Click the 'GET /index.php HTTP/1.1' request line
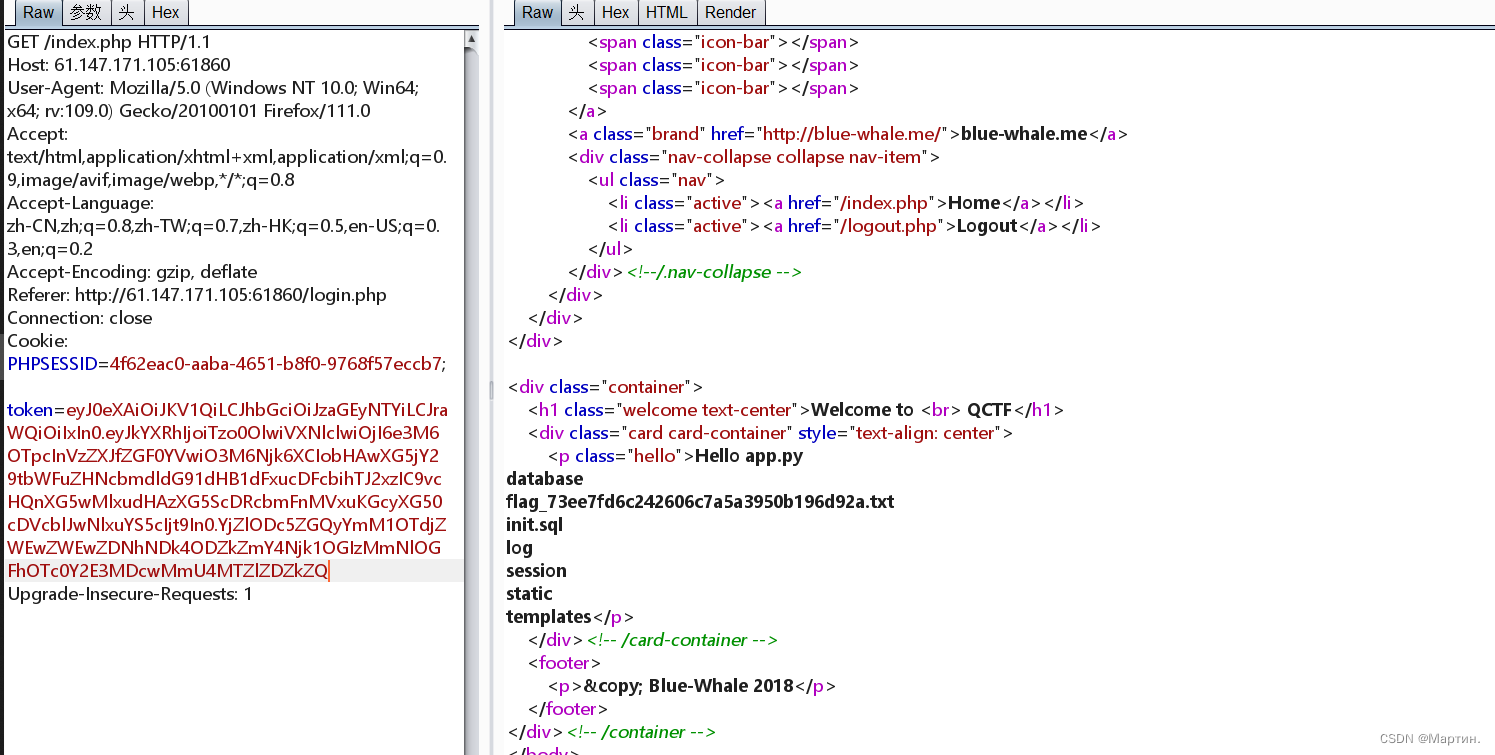Image resolution: width=1495 pixels, height=755 pixels. coord(109,42)
